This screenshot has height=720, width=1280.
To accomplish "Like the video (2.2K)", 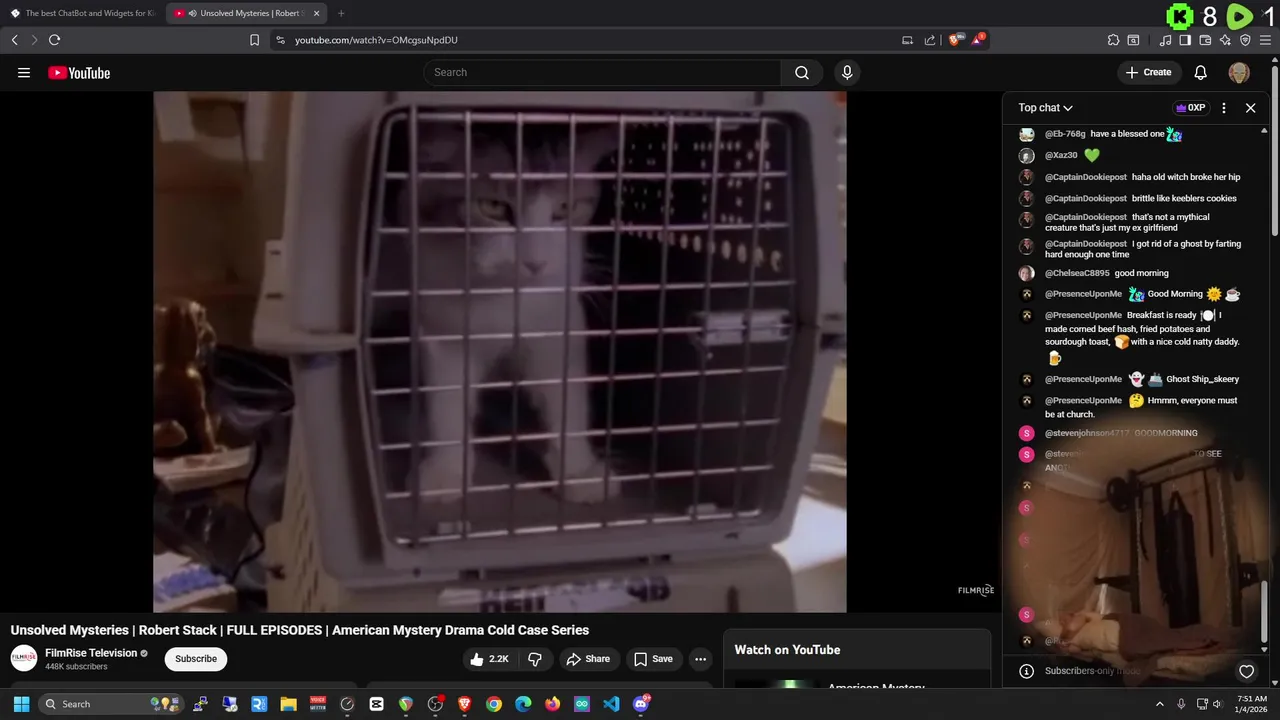I will pyautogui.click(x=489, y=659).
